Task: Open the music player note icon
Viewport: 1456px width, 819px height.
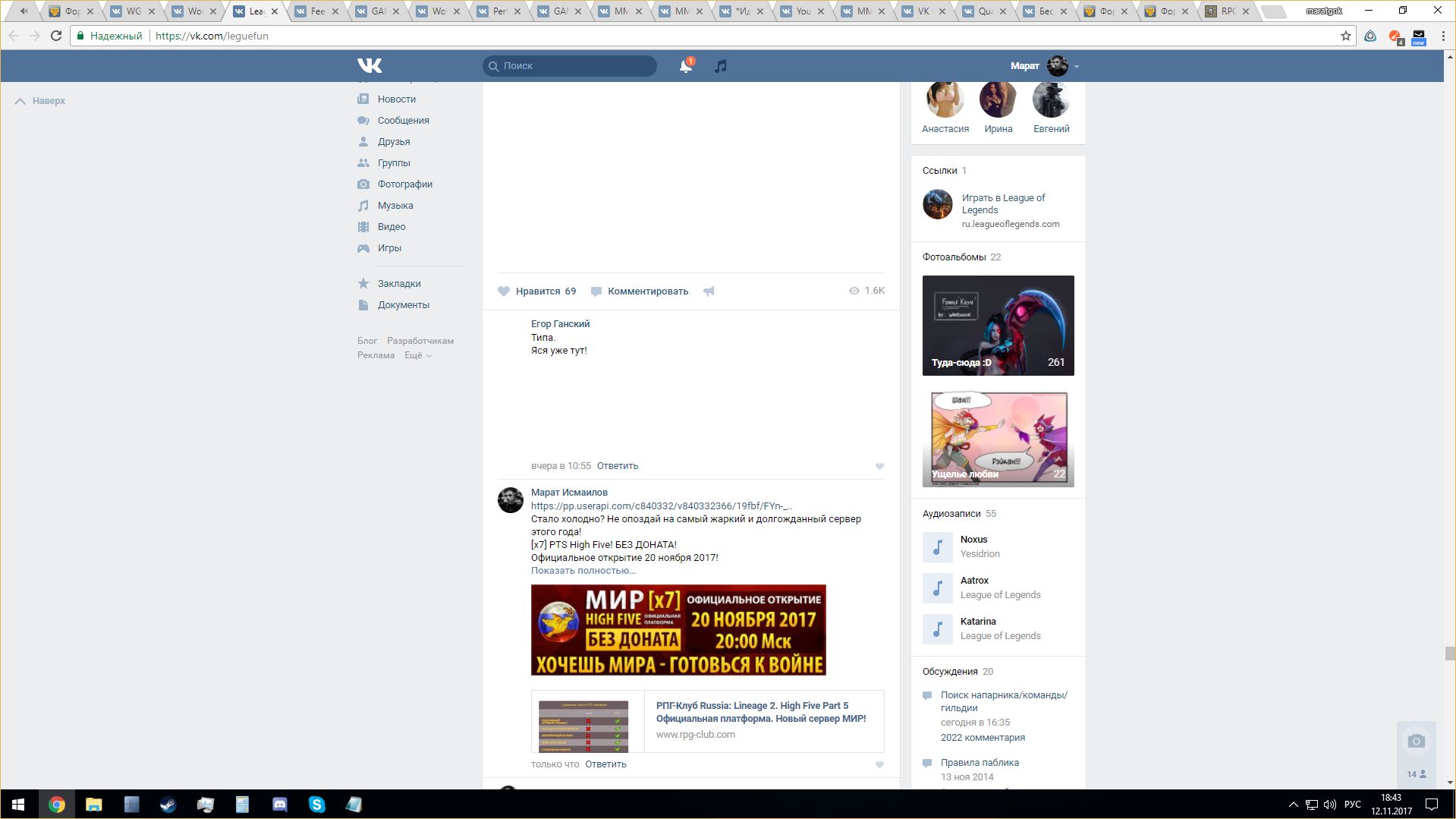Action: click(720, 66)
